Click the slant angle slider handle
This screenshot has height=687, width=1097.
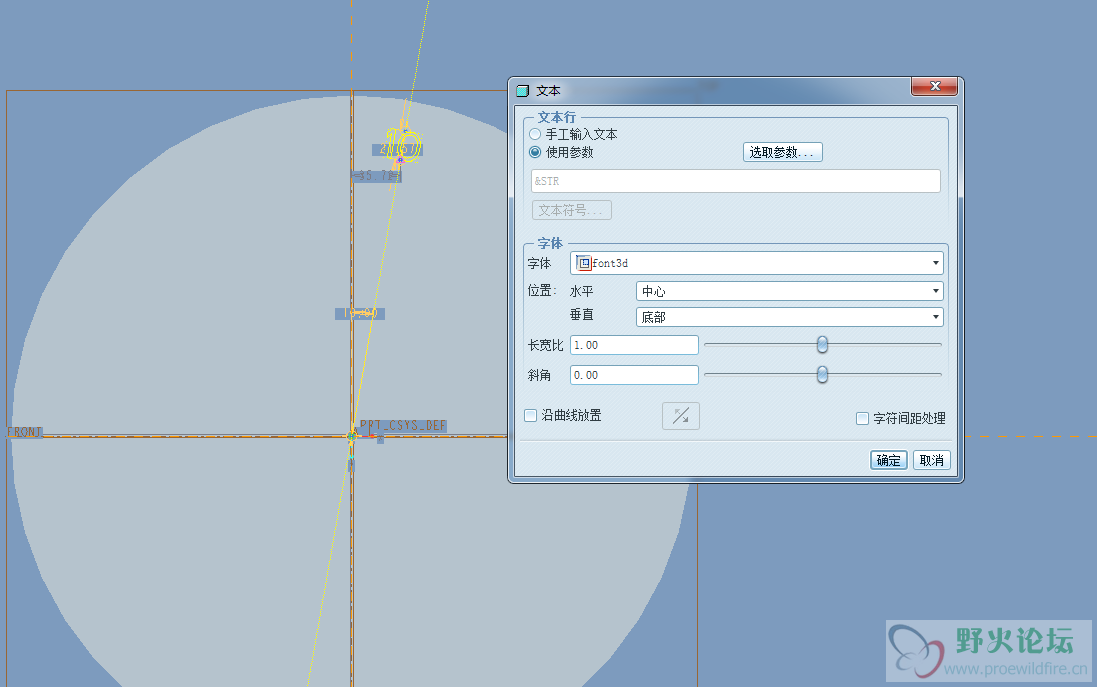click(823, 374)
